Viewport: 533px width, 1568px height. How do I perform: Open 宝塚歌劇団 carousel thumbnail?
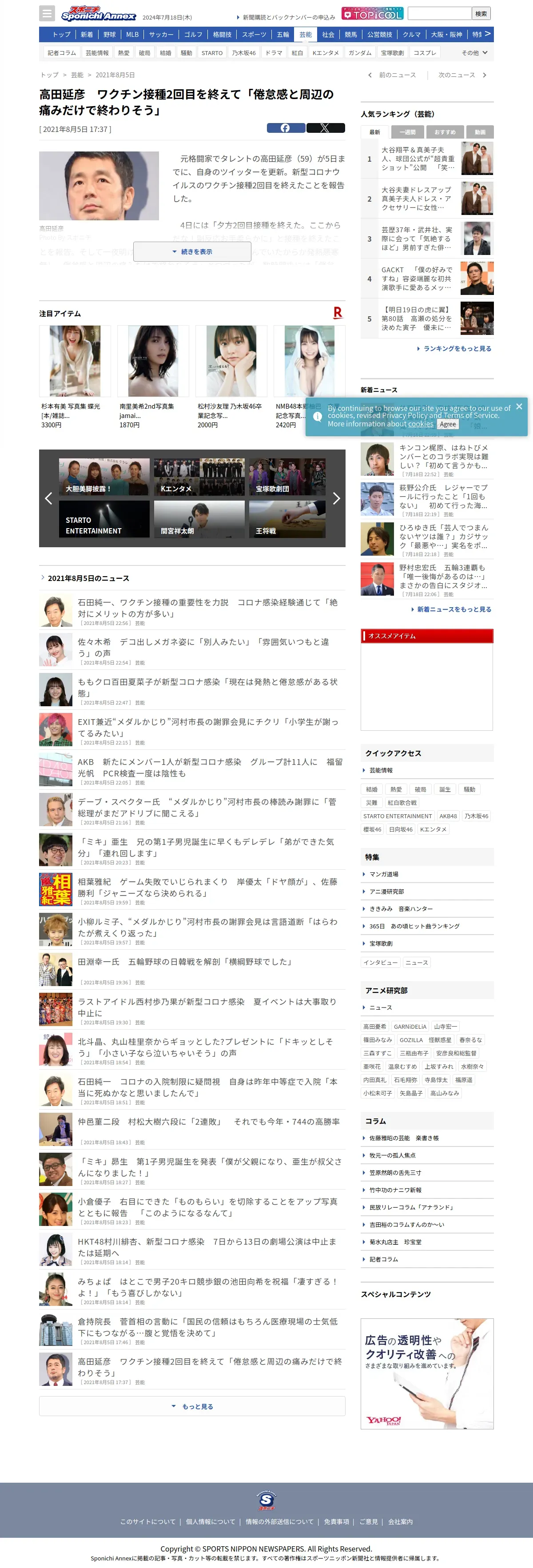point(287,477)
